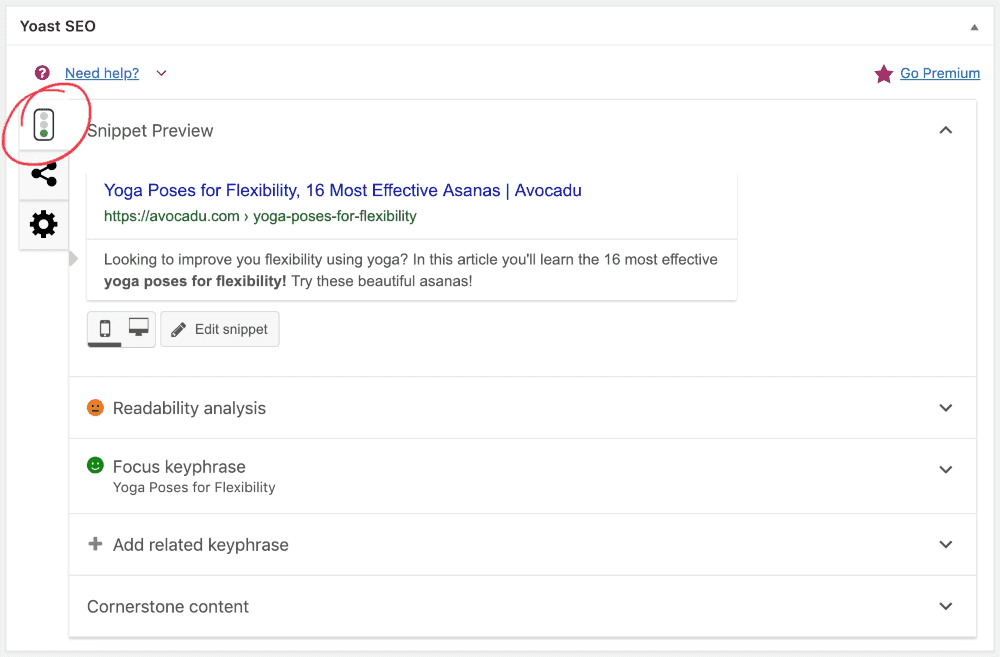
Task: Click the question mark help icon
Action: [x=42, y=73]
